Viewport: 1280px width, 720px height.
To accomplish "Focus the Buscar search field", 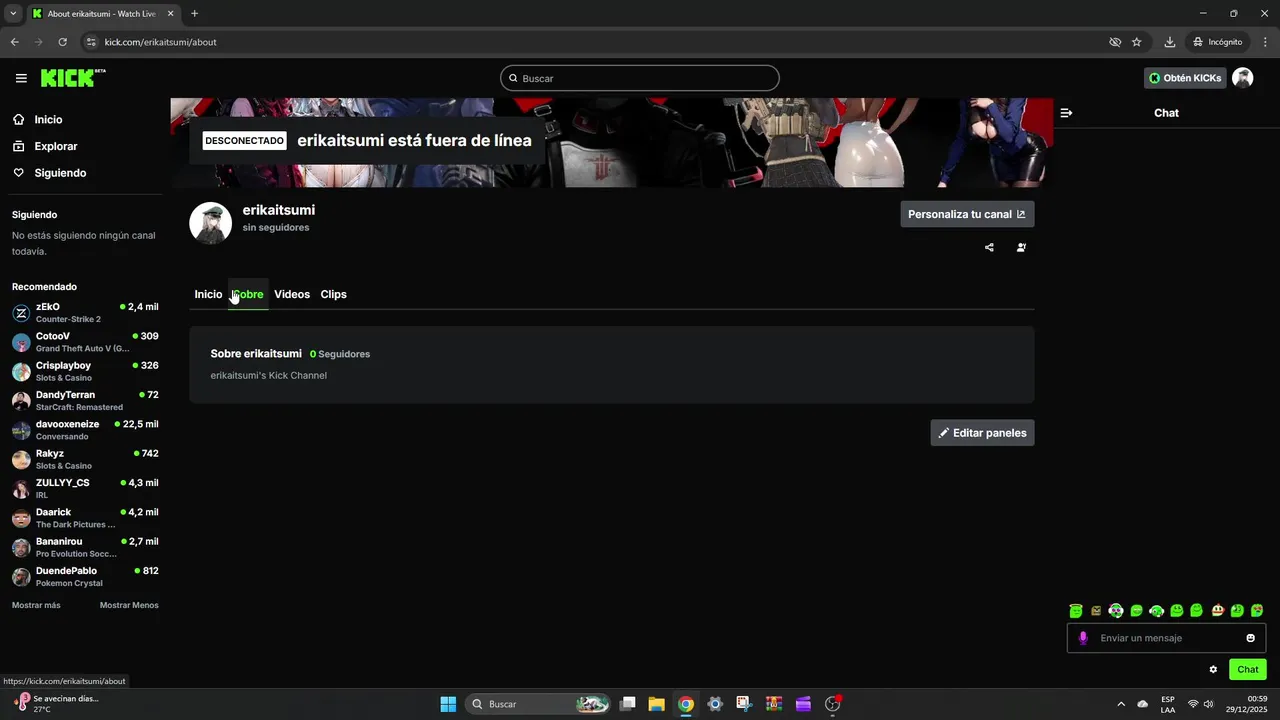I will [640, 78].
